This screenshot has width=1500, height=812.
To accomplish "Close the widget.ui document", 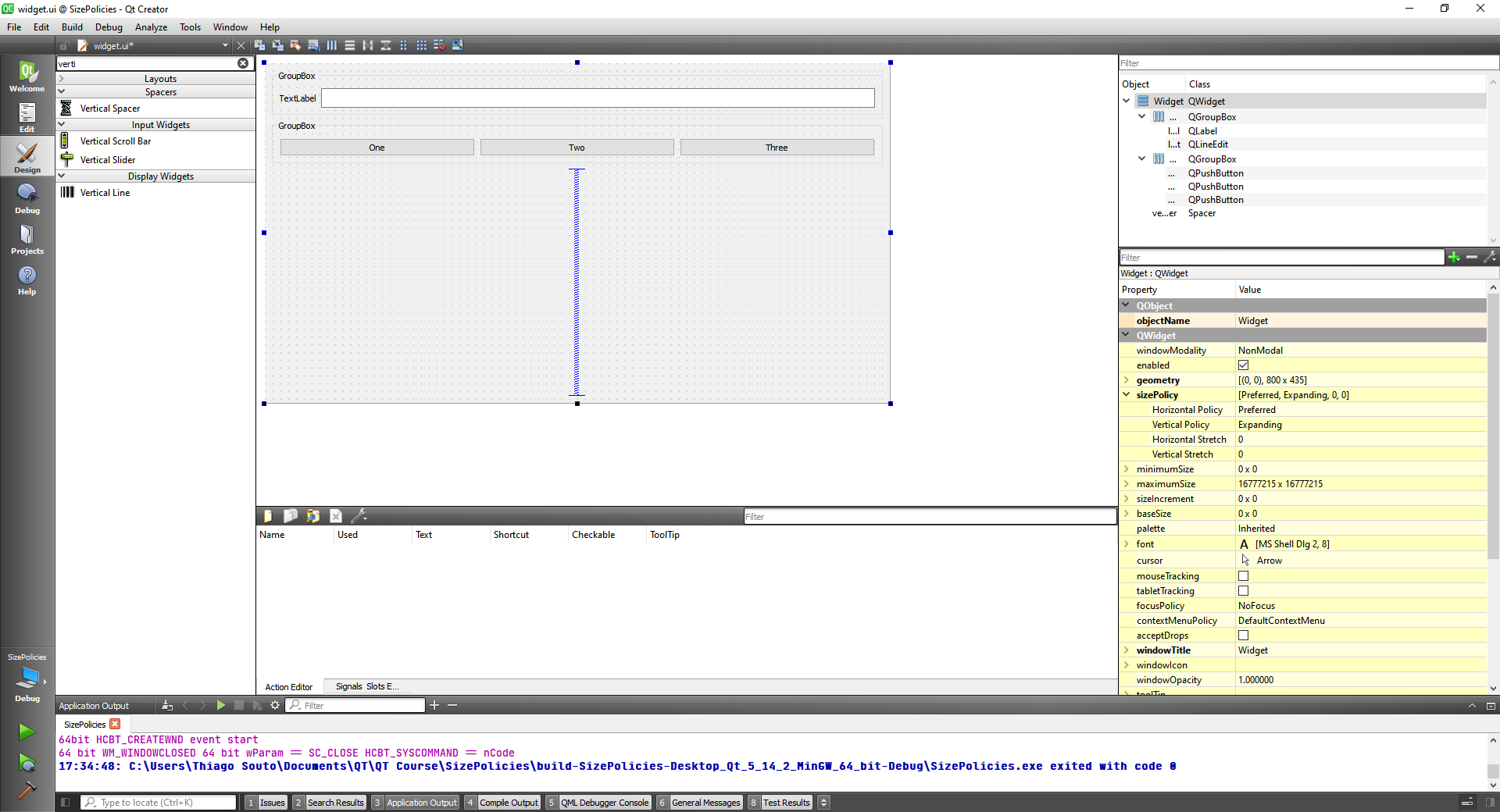I will coord(241,46).
